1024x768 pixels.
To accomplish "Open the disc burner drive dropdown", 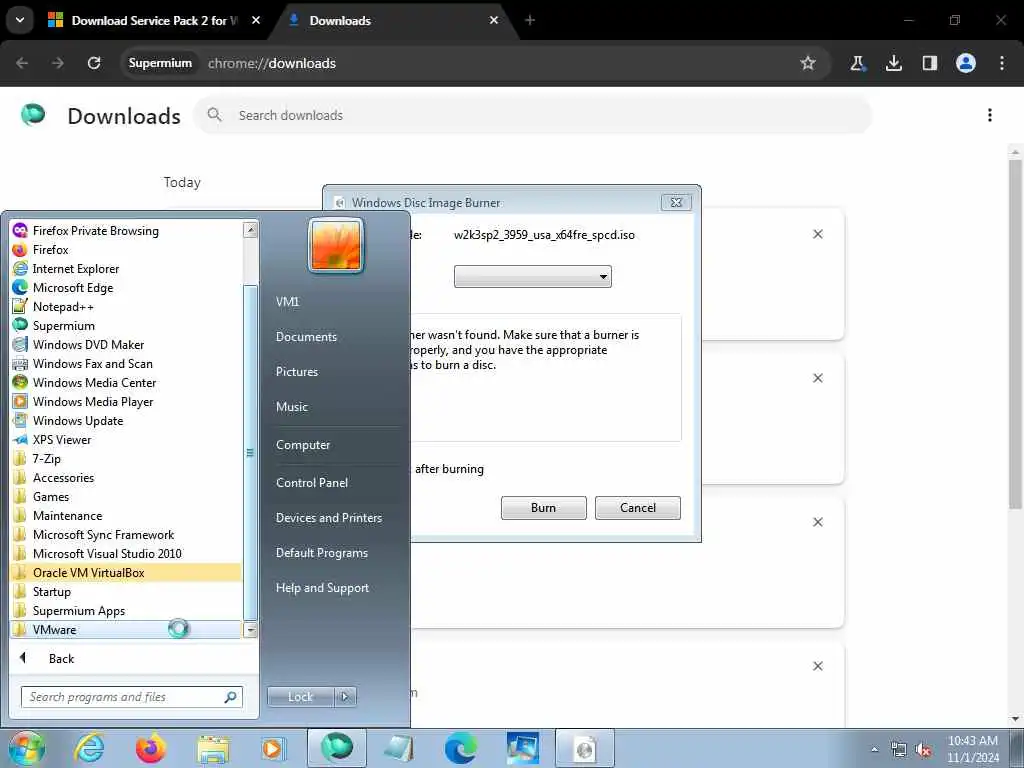I will (x=532, y=276).
